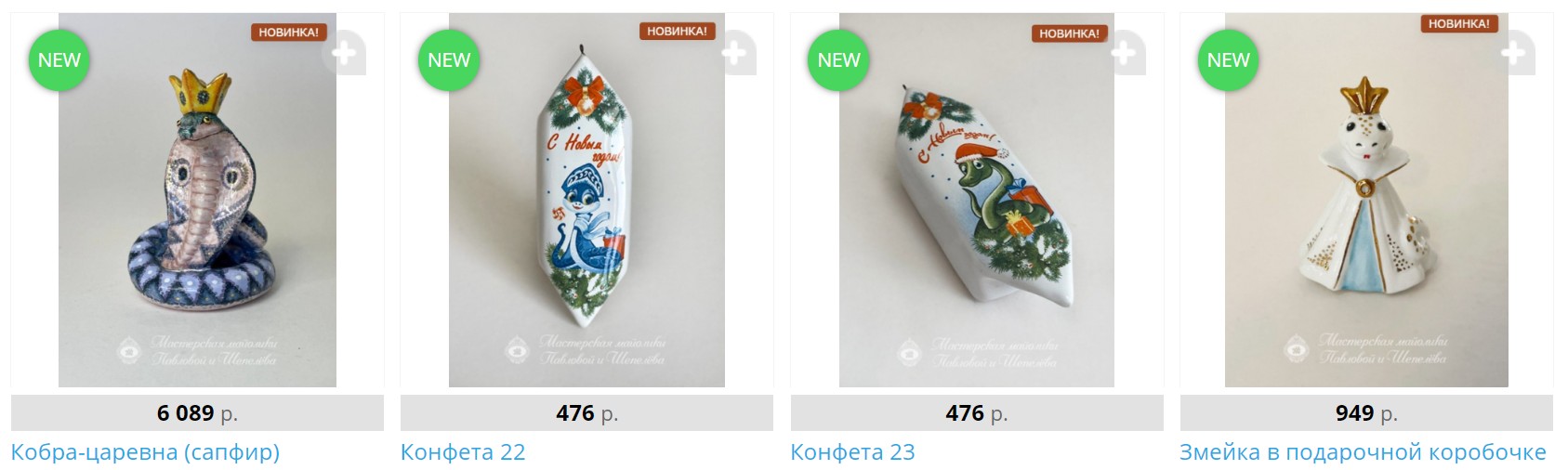Image resolution: width=1568 pixels, height=470 pixels.
Task: Click the blue cobra figurine thumbnail
Action: (197, 200)
